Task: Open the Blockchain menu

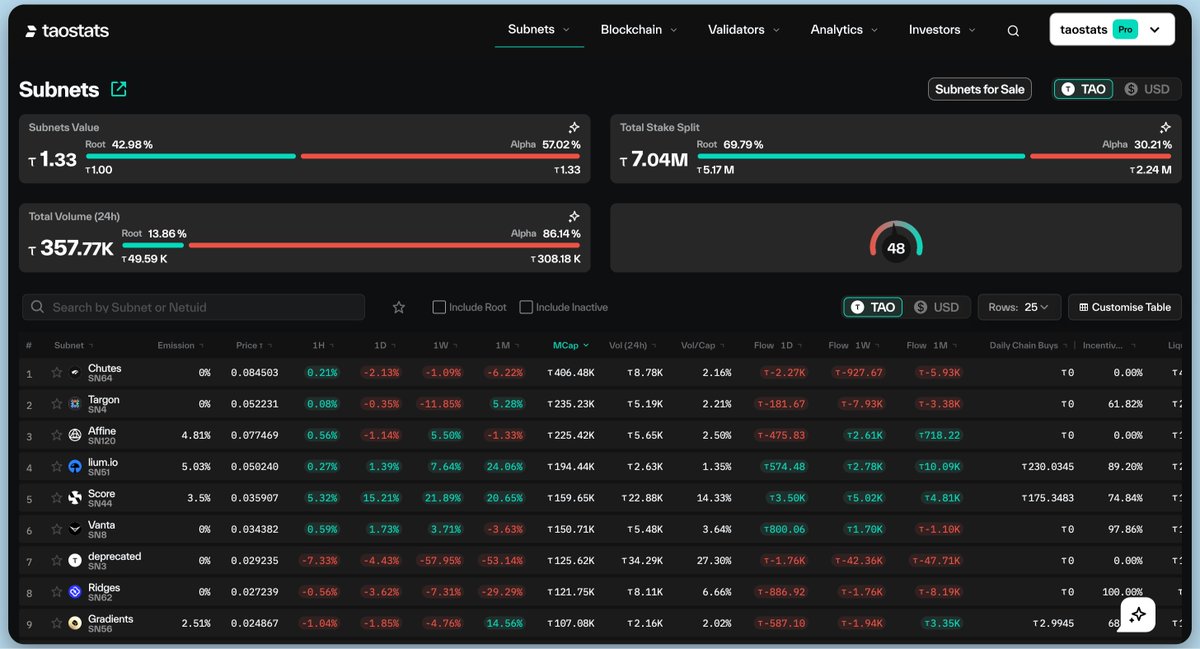Action: [639, 30]
